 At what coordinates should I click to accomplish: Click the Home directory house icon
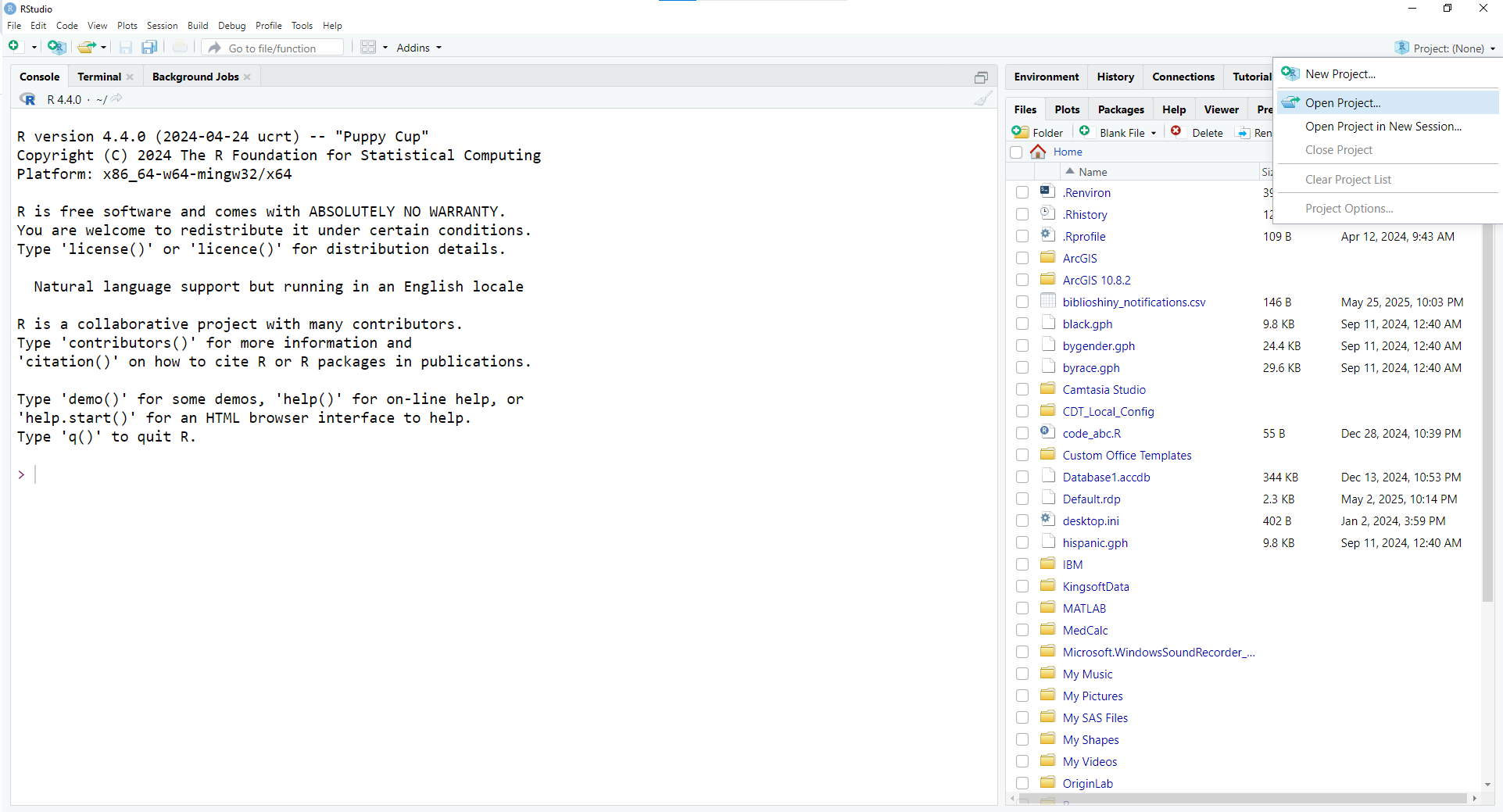click(x=1038, y=152)
